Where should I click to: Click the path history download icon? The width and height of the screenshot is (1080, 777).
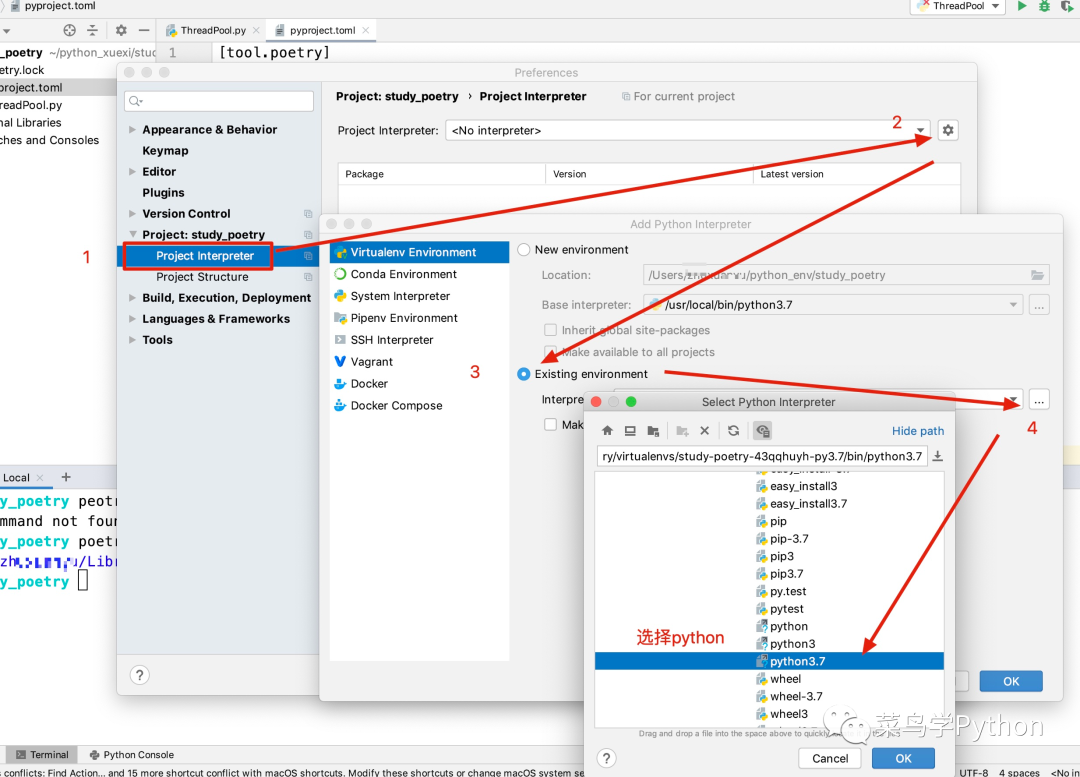click(937, 456)
